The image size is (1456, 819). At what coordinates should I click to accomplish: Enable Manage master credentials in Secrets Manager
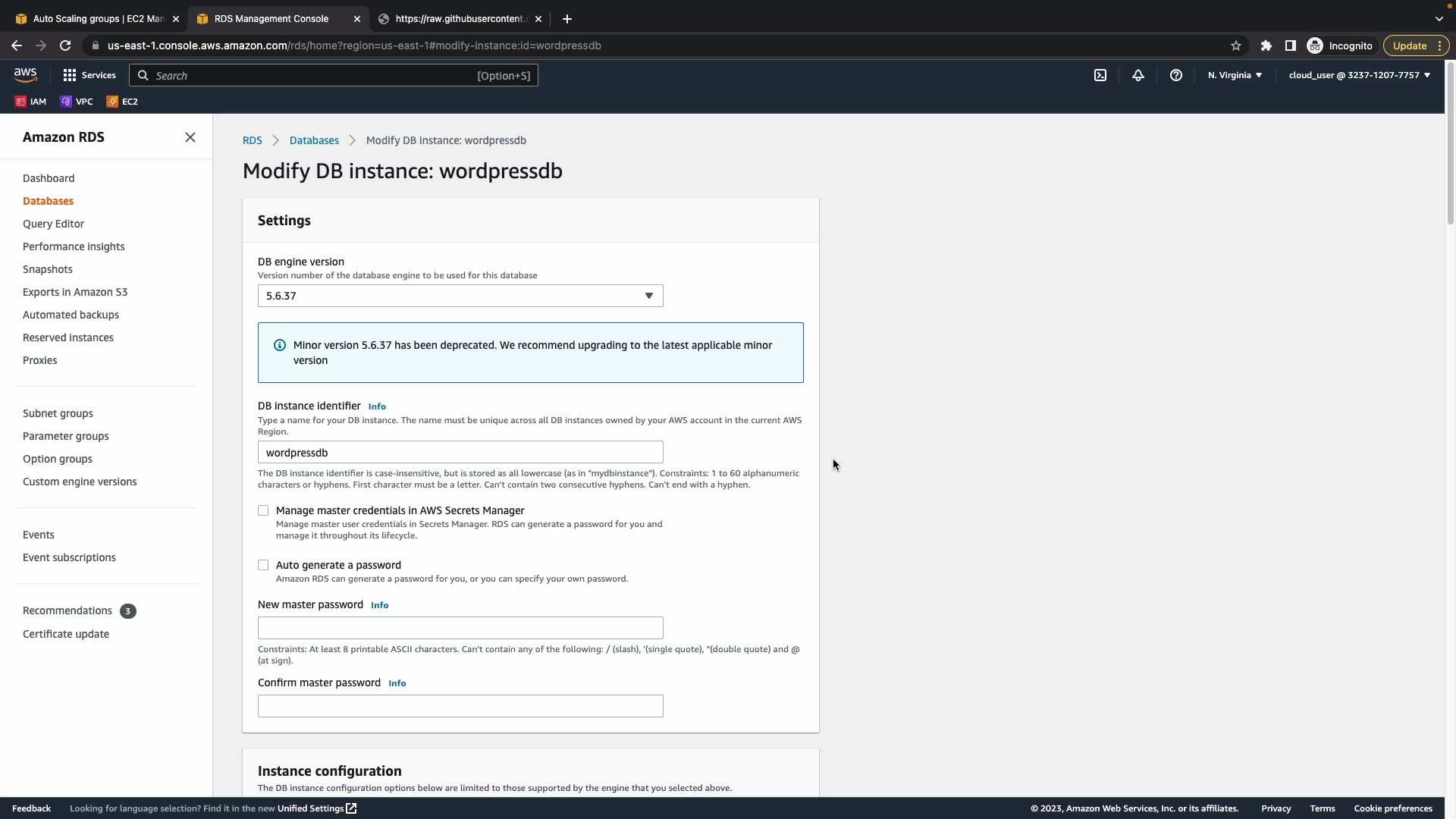(x=263, y=511)
